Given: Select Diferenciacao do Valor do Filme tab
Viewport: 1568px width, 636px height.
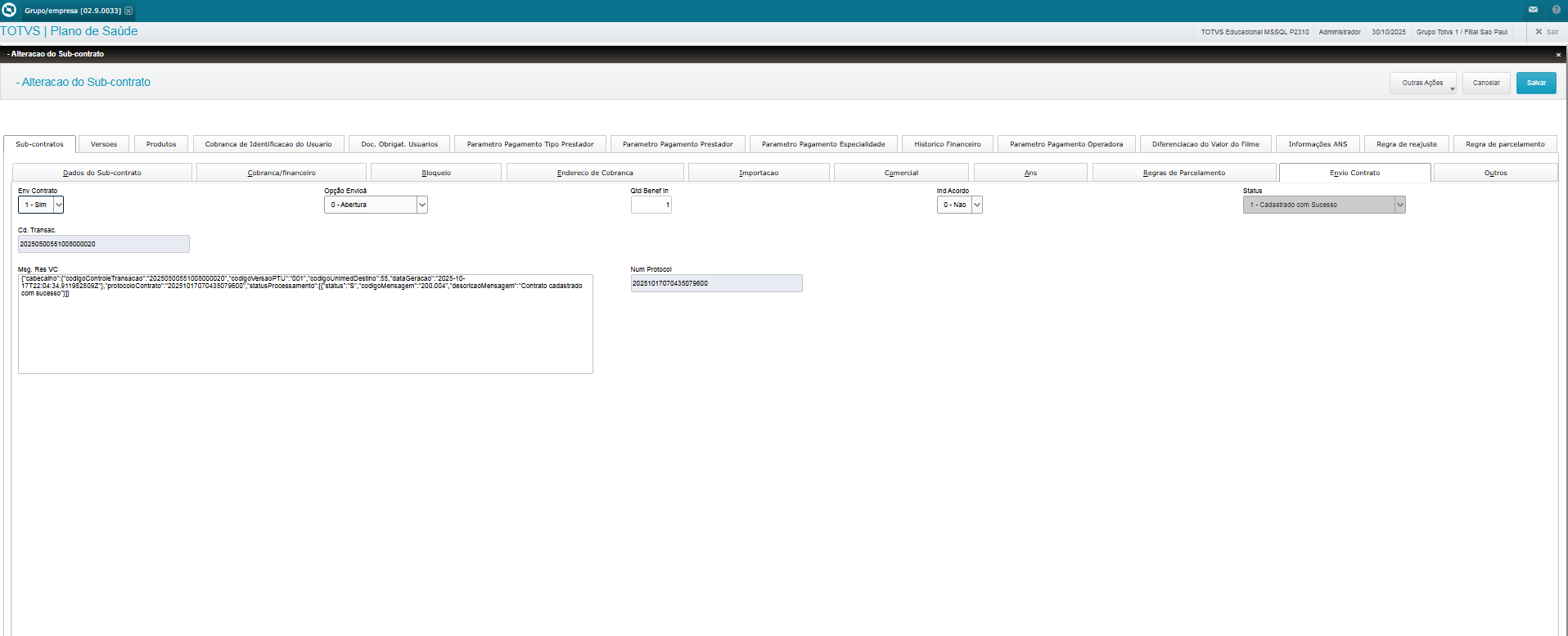Looking at the screenshot, I should pyautogui.click(x=1206, y=144).
